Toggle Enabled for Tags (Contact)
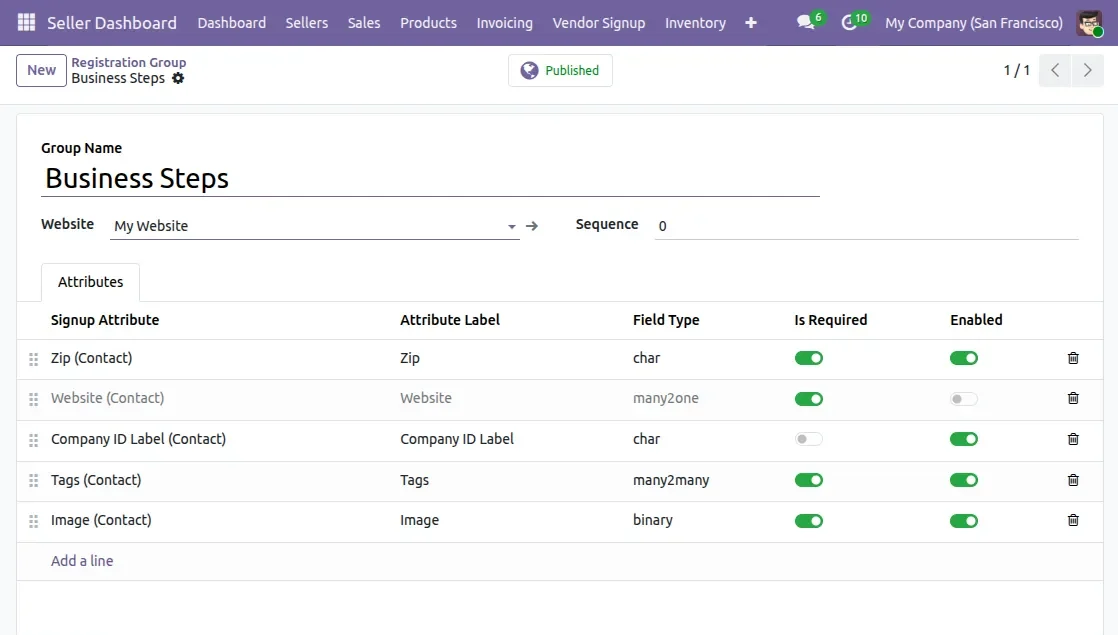This screenshot has height=635, width=1118. point(963,480)
